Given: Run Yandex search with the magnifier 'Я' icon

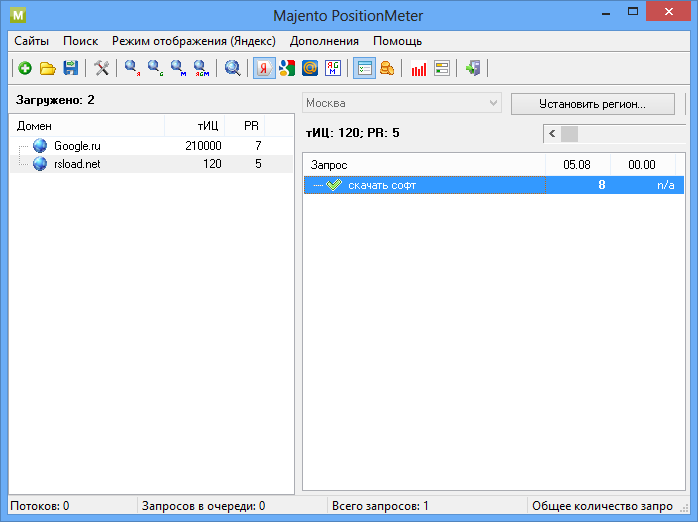Looking at the screenshot, I should 132,68.
